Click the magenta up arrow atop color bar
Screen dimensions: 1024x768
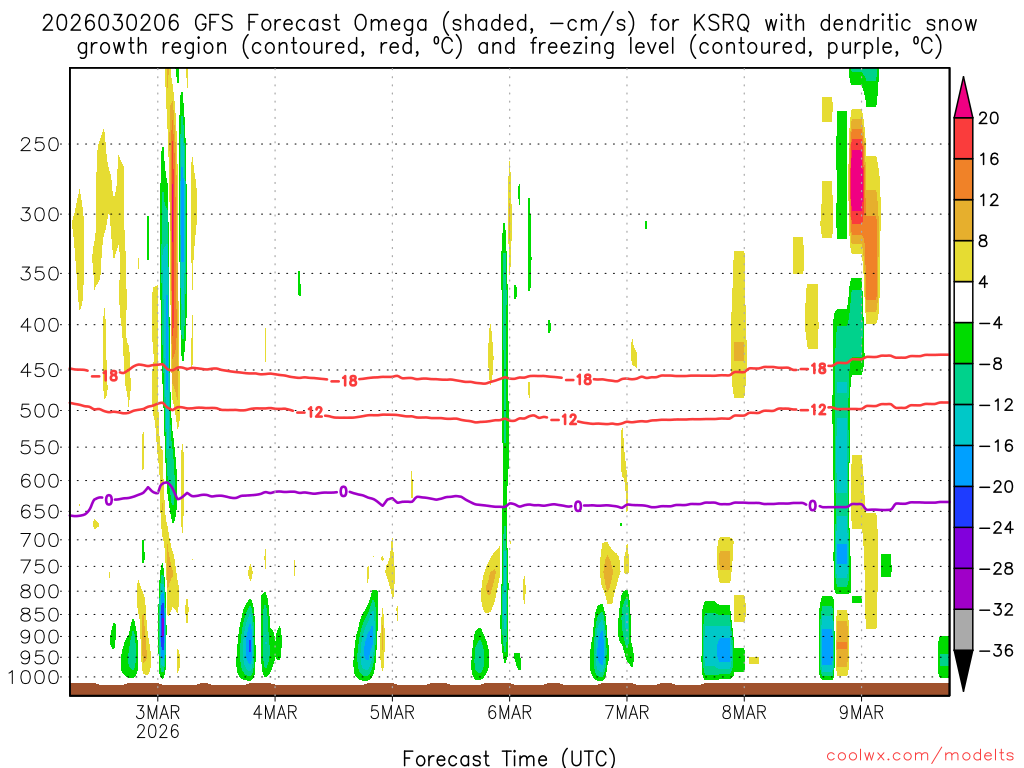pyautogui.click(x=964, y=96)
